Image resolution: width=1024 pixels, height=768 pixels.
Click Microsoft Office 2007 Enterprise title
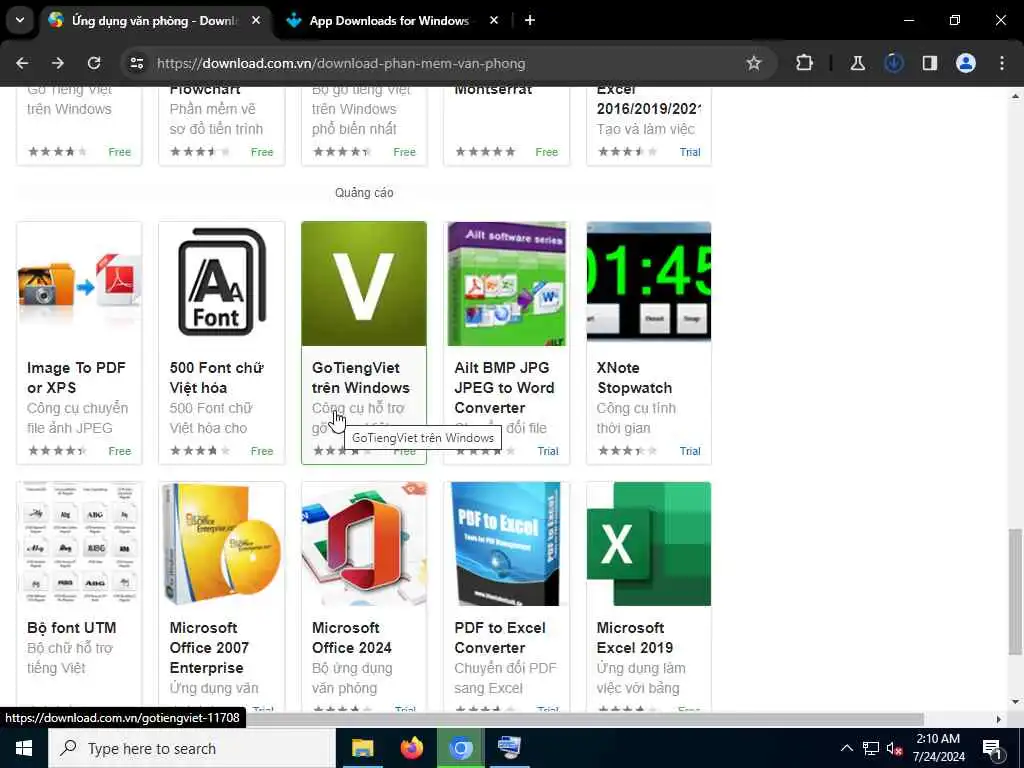[x=209, y=647]
